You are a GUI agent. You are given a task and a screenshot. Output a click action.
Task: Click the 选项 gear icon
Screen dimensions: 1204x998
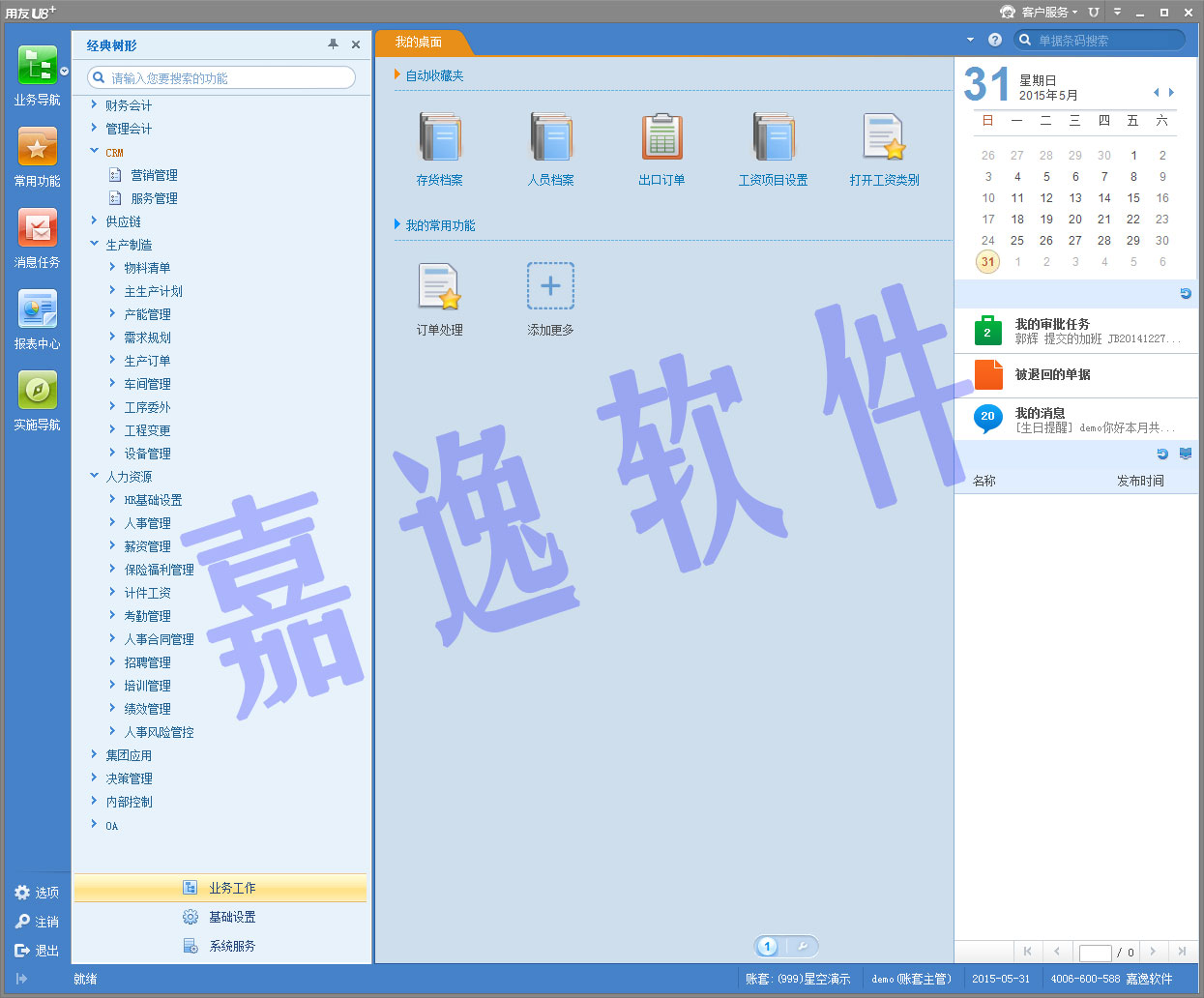22,893
